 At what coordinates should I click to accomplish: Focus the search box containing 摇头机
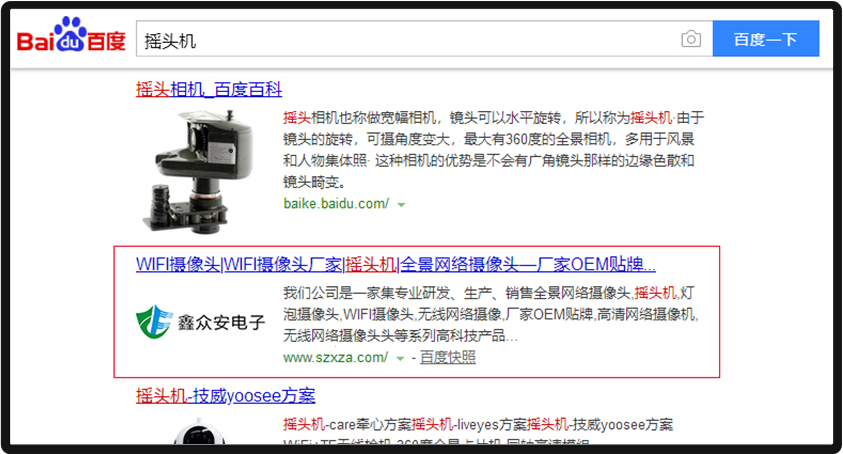coord(400,40)
